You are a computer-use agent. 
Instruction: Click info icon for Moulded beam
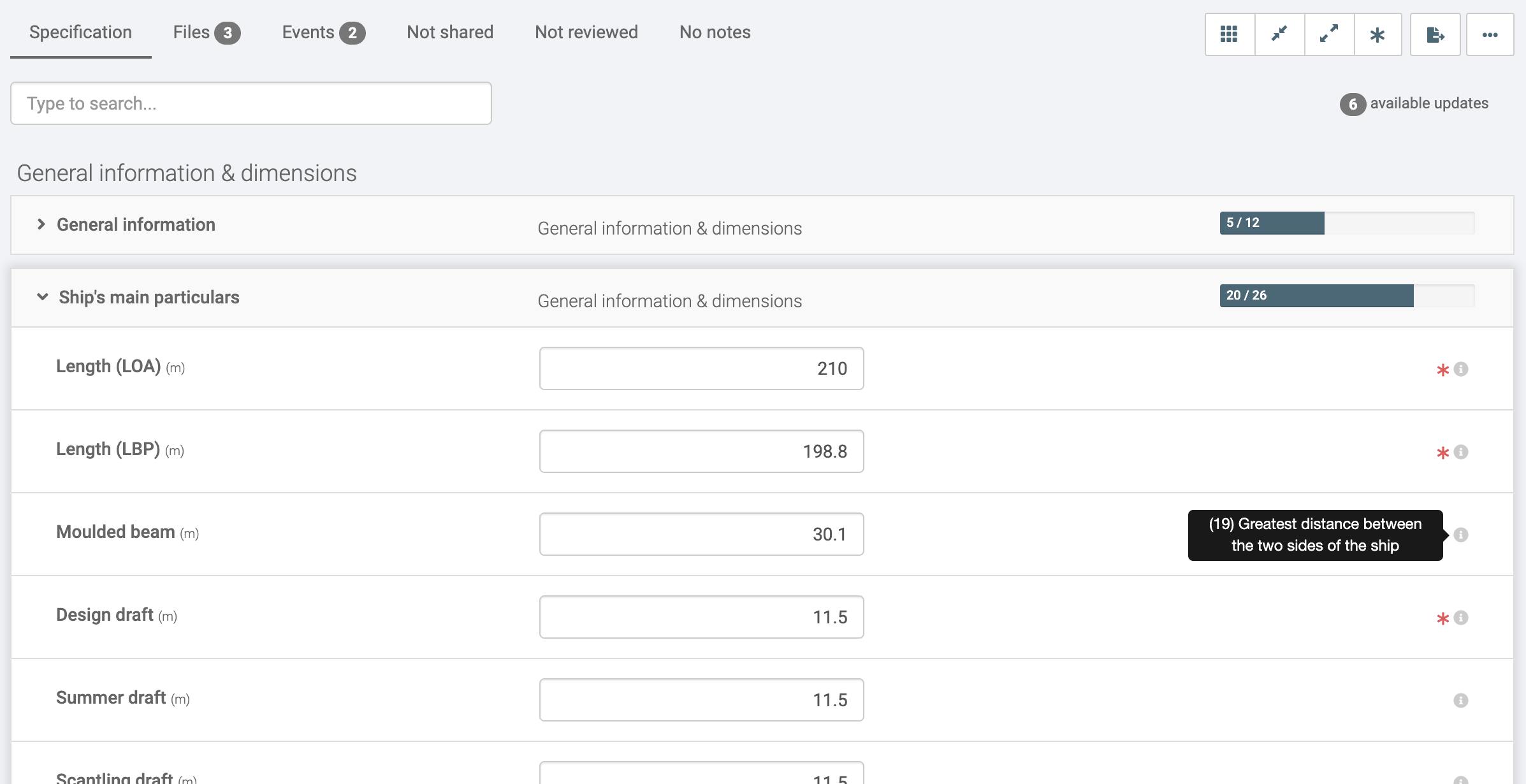[1461, 535]
